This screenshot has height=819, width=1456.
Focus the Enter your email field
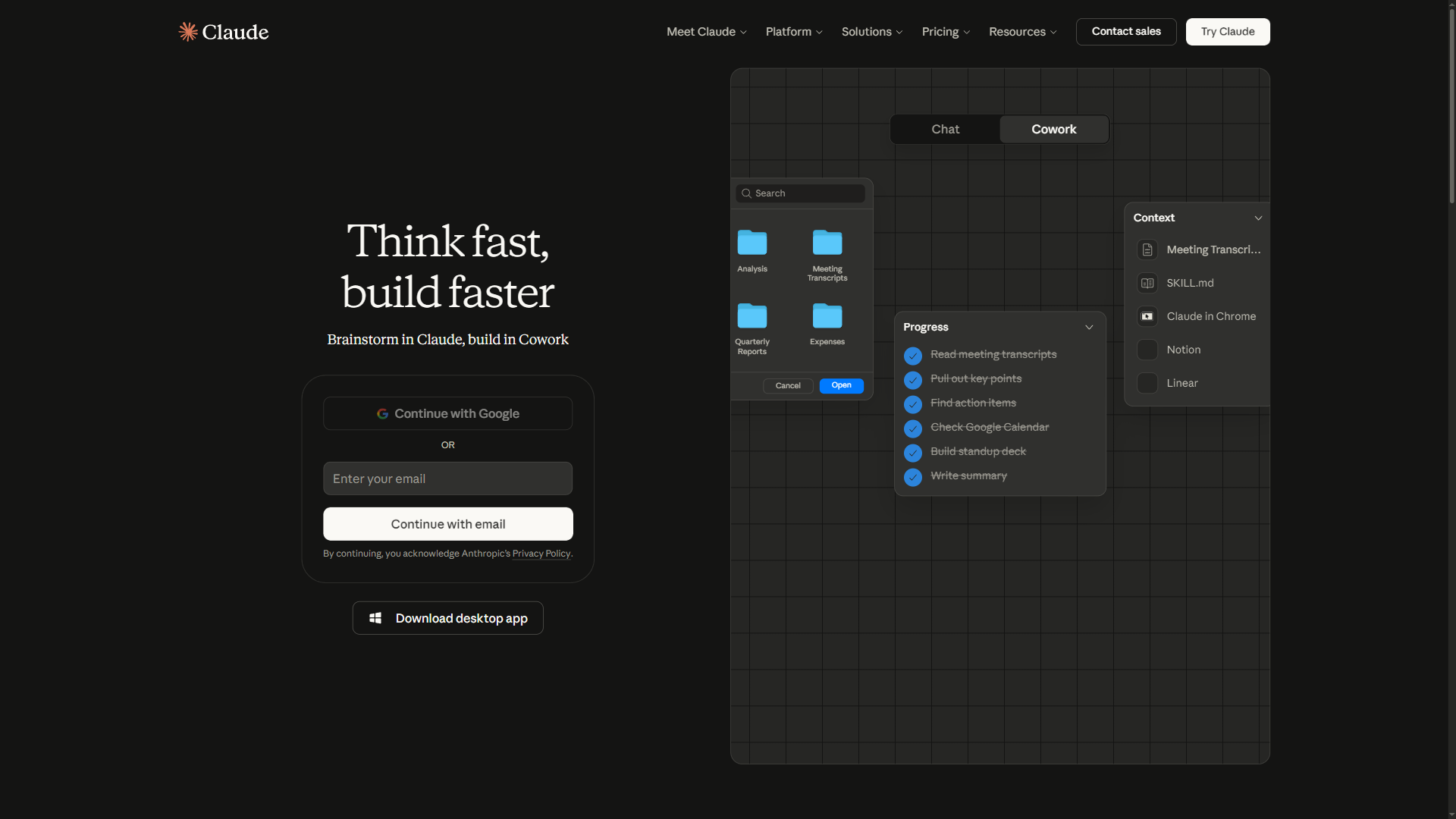447,479
